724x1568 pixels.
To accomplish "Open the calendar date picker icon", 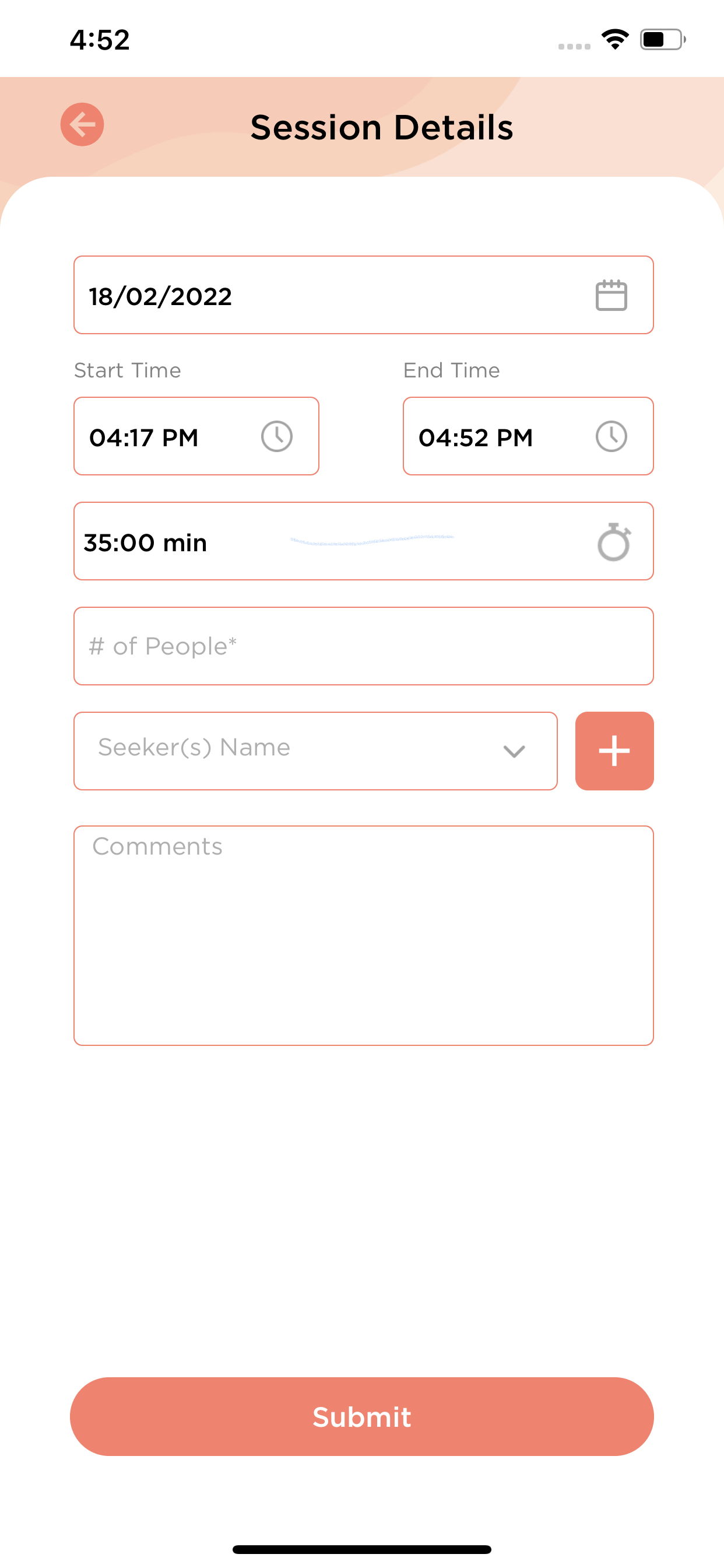I will coord(611,296).
